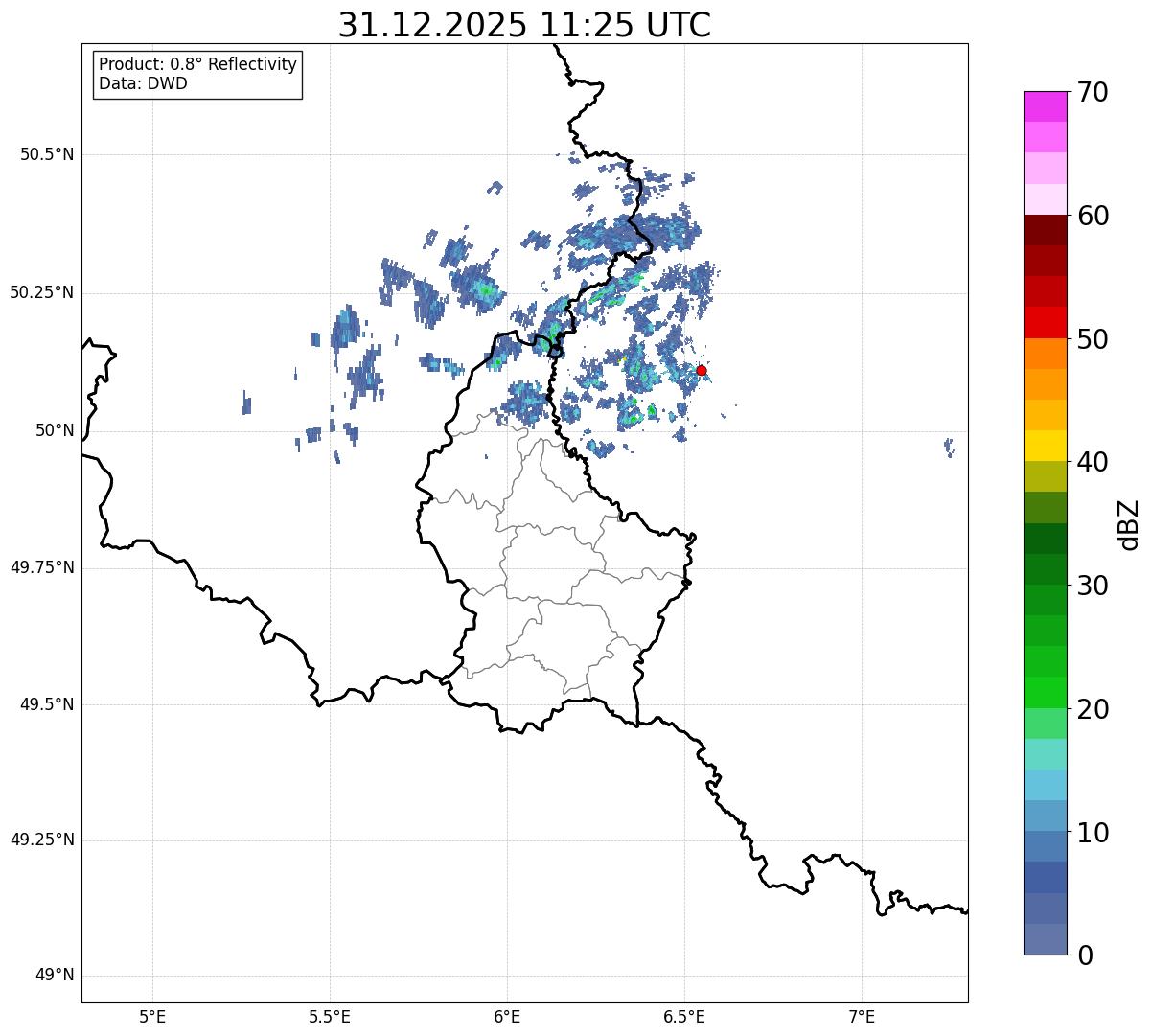This screenshot has height=1036, width=1152.
Task: Pick the orange colorbar swatch just below 50
Action: click(x=1045, y=354)
